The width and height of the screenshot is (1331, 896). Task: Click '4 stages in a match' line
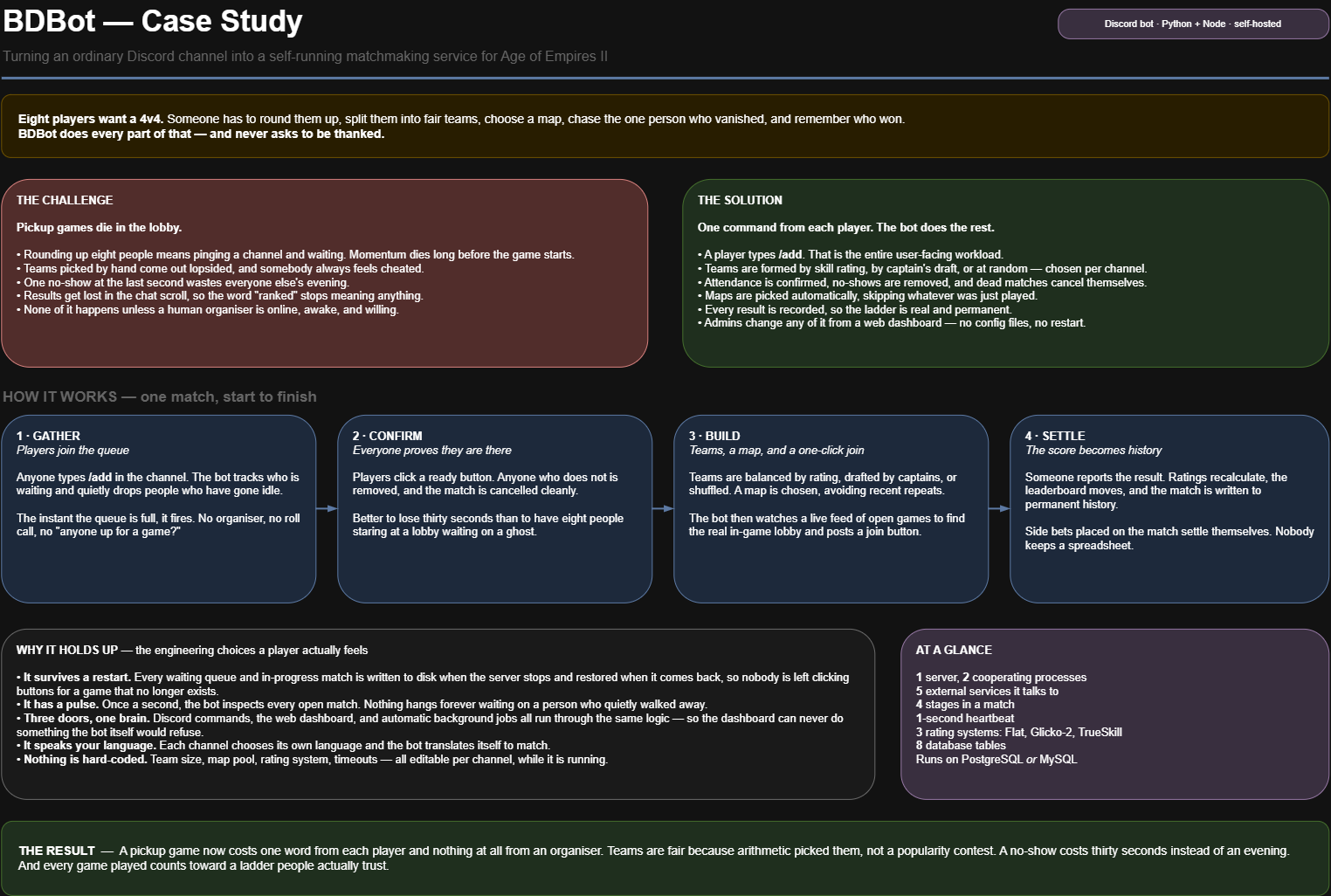(x=965, y=705)
